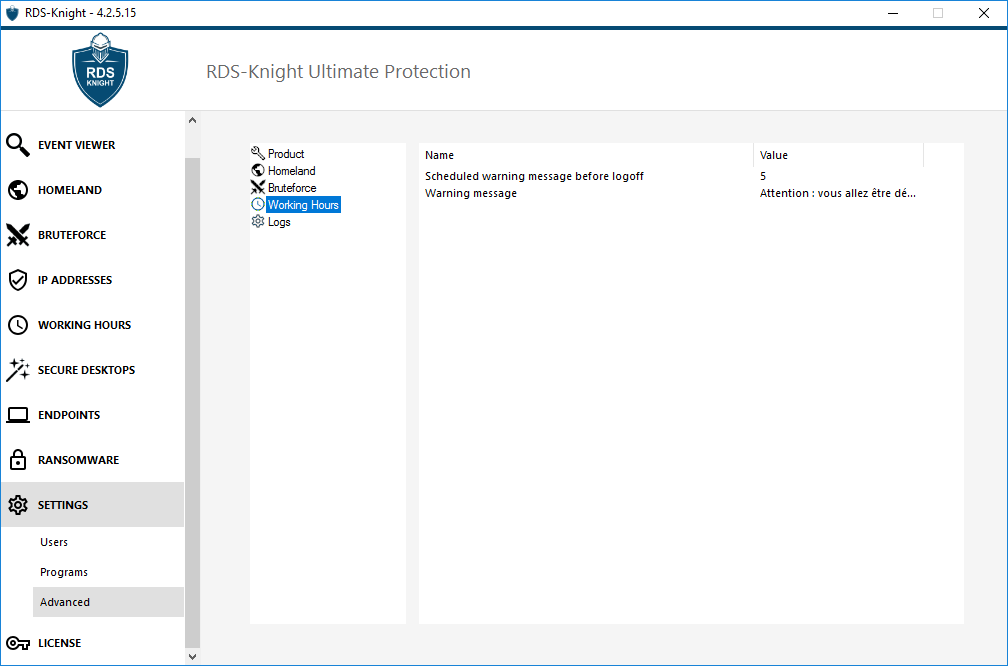Image resolution: width=1008 pixels, height=666 pixels.
Task: Open Homeland via the globe sidebar icon
Action: point(18,190)
